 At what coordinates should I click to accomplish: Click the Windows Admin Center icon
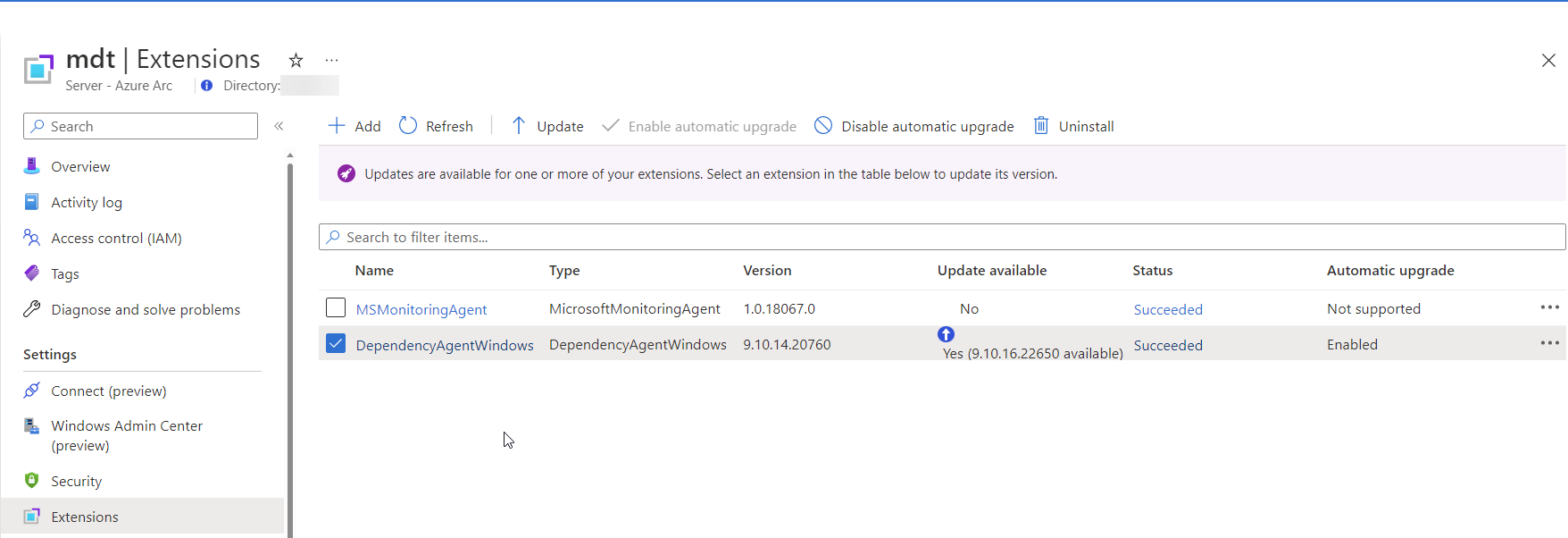(32, 425)
